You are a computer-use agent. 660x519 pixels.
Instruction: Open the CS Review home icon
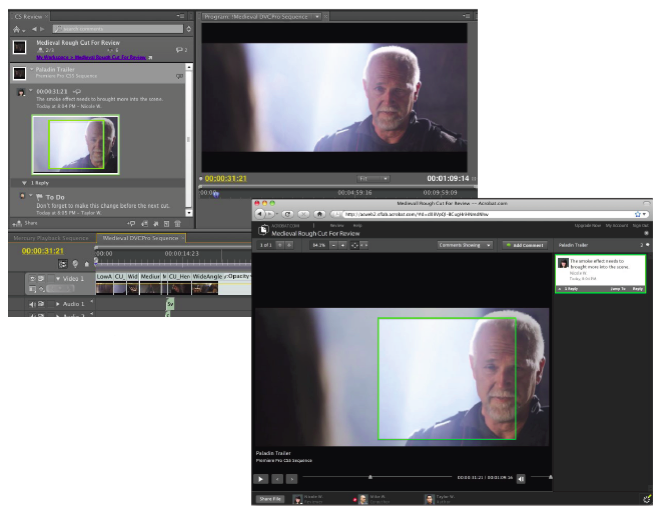(17, 29)
